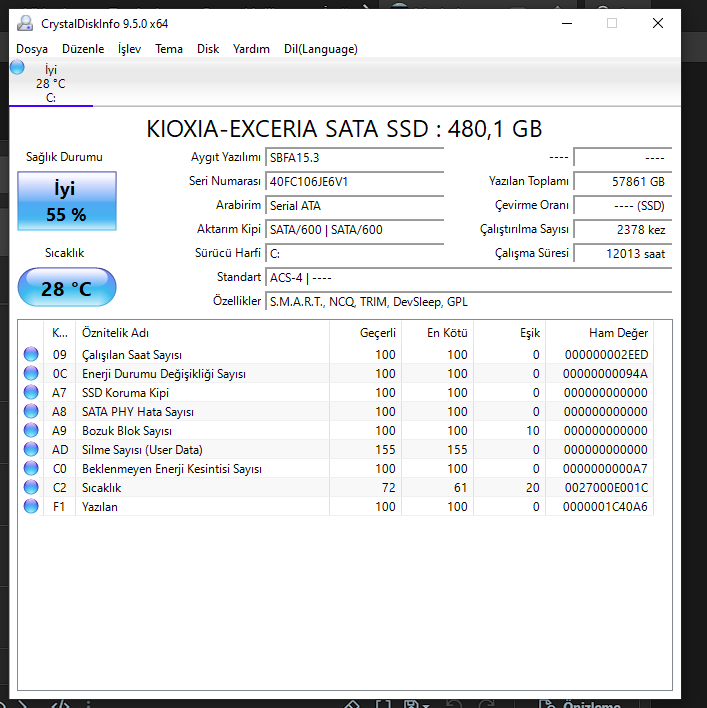Click the status dot for Bozuk Blok Sayısı

(x=31, y=430)
